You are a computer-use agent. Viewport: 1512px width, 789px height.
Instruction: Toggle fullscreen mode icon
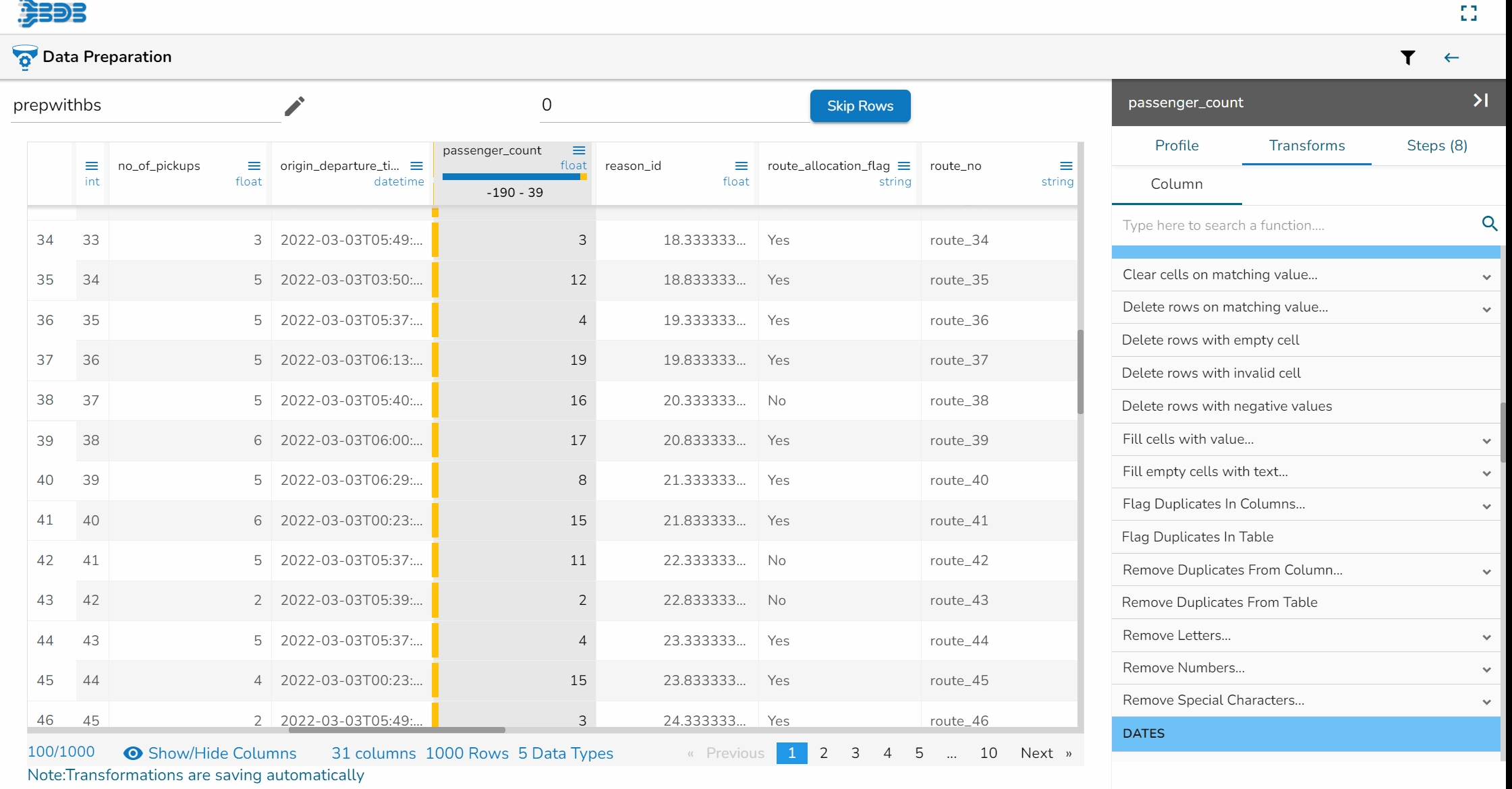[1469, 13]
